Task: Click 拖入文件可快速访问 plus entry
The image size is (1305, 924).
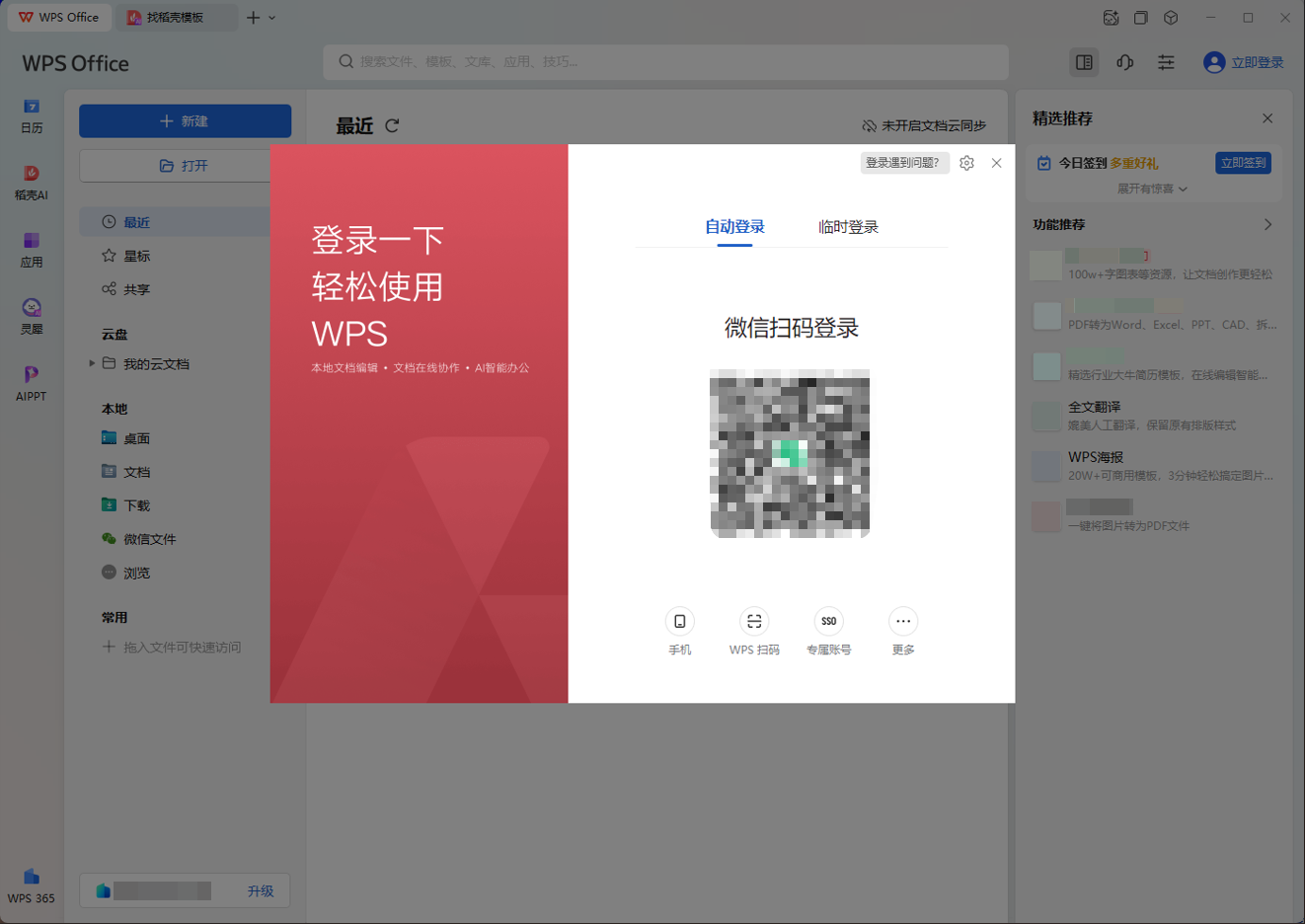Action: tap(172, 648)
